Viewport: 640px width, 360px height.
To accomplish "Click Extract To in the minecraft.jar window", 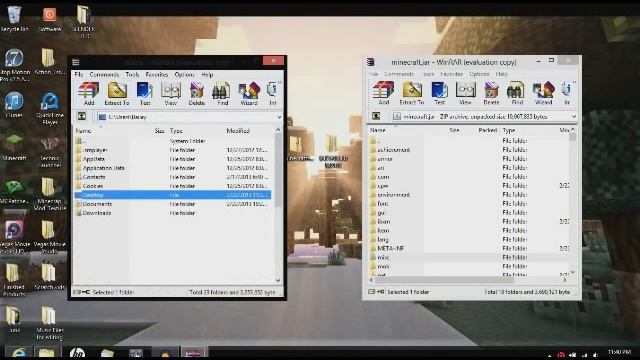I will [411, 93].
